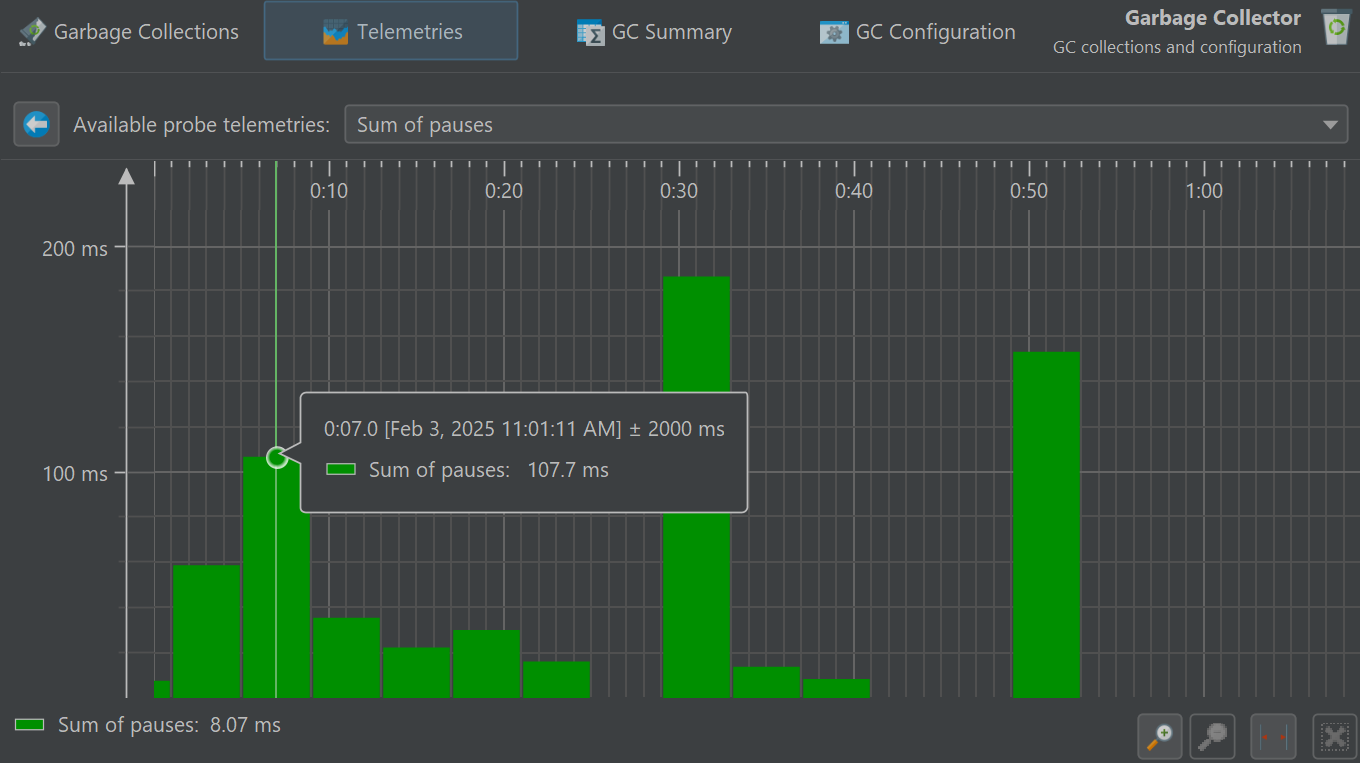Click the 'Available probe telemetries:' label
Screen dimensions: 1360x763
pyautogui.click(x=201, y=125)
